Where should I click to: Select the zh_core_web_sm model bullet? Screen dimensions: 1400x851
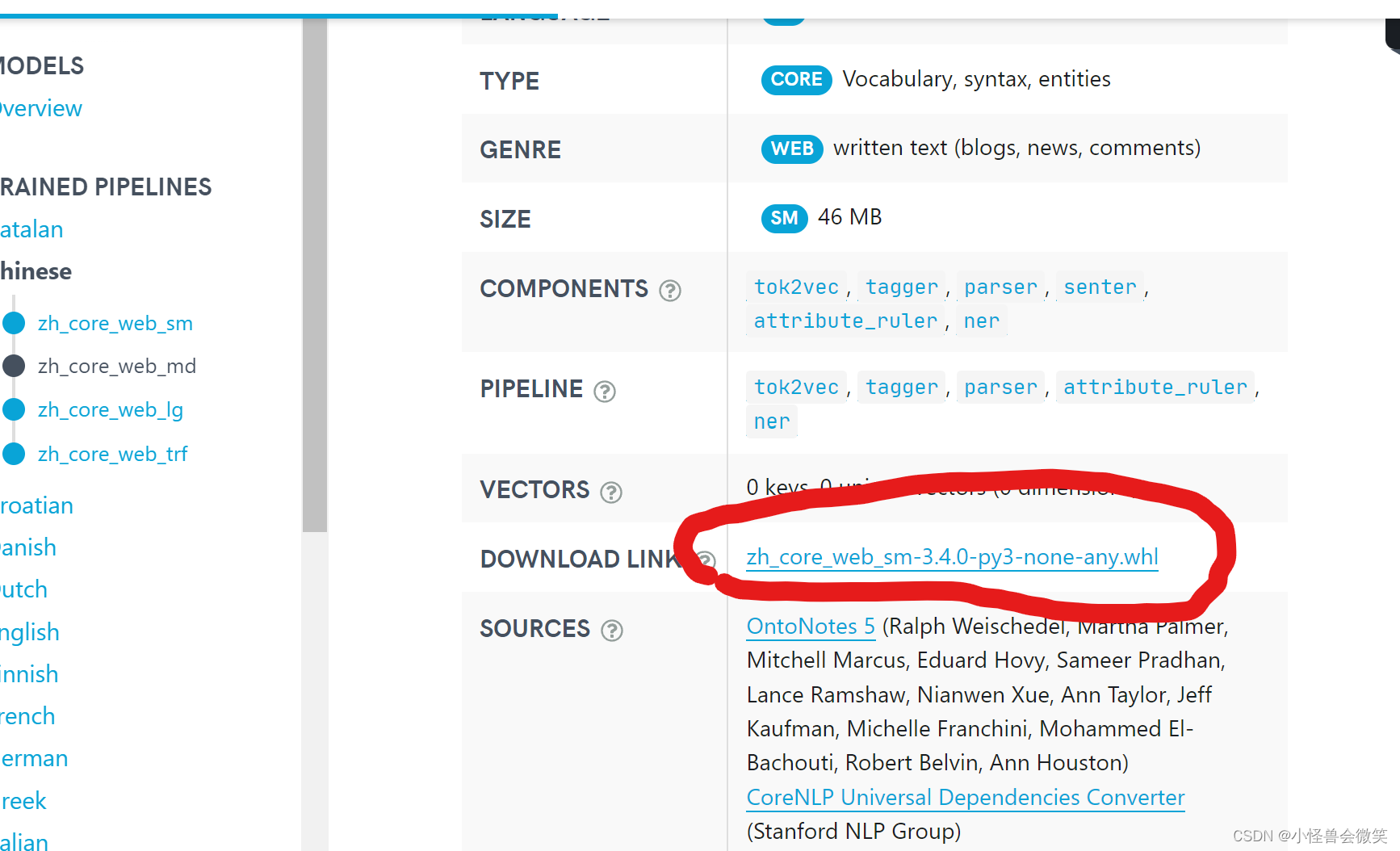14,323
